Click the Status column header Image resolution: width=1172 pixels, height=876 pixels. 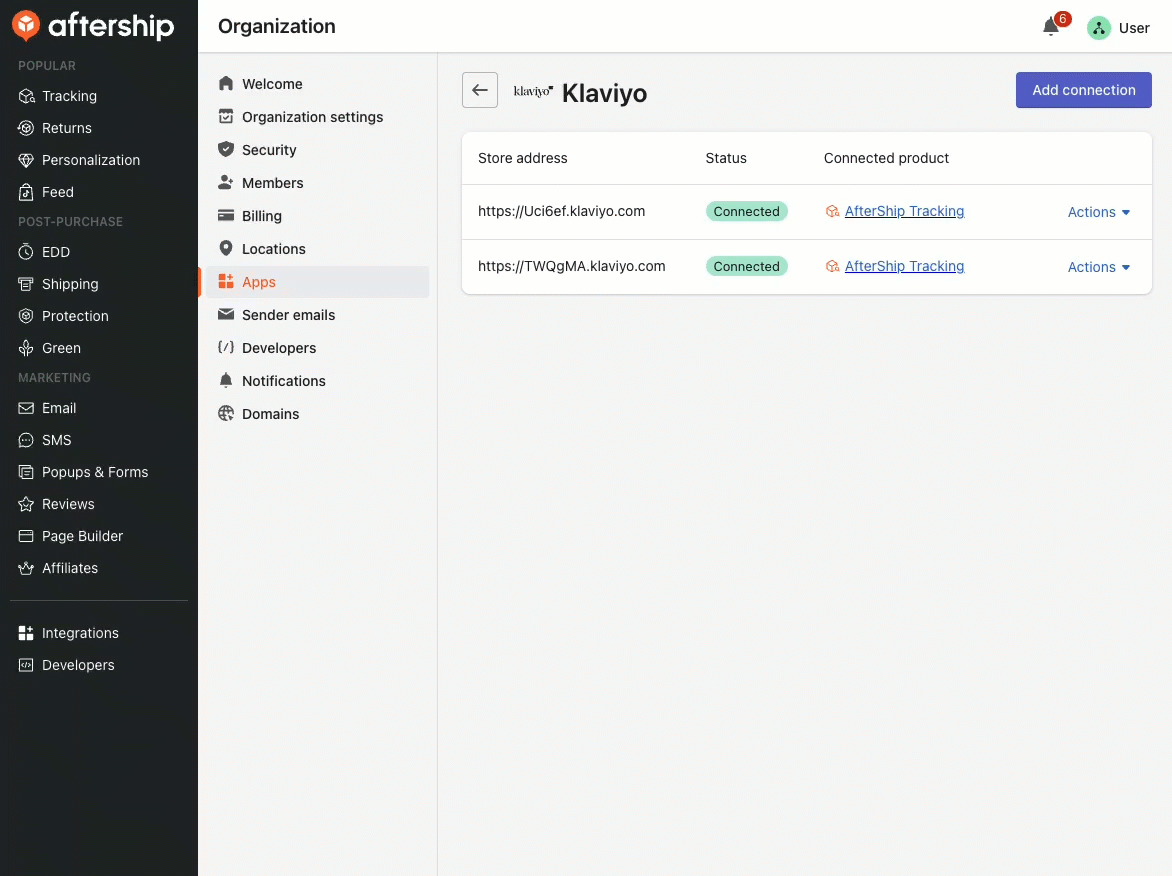click(x=726, y=158)
